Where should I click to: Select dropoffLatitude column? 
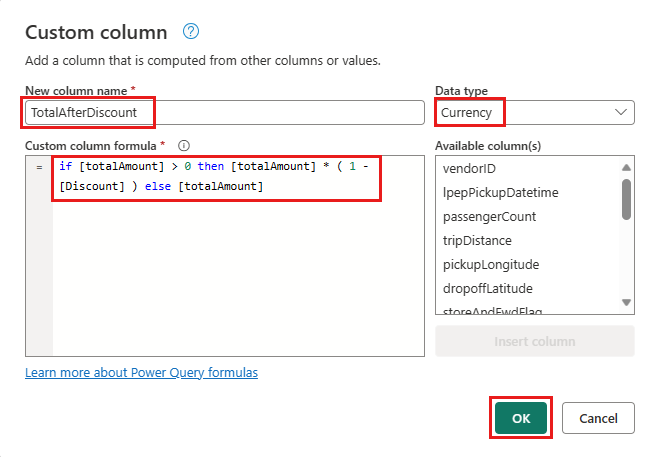coord(488,288)
